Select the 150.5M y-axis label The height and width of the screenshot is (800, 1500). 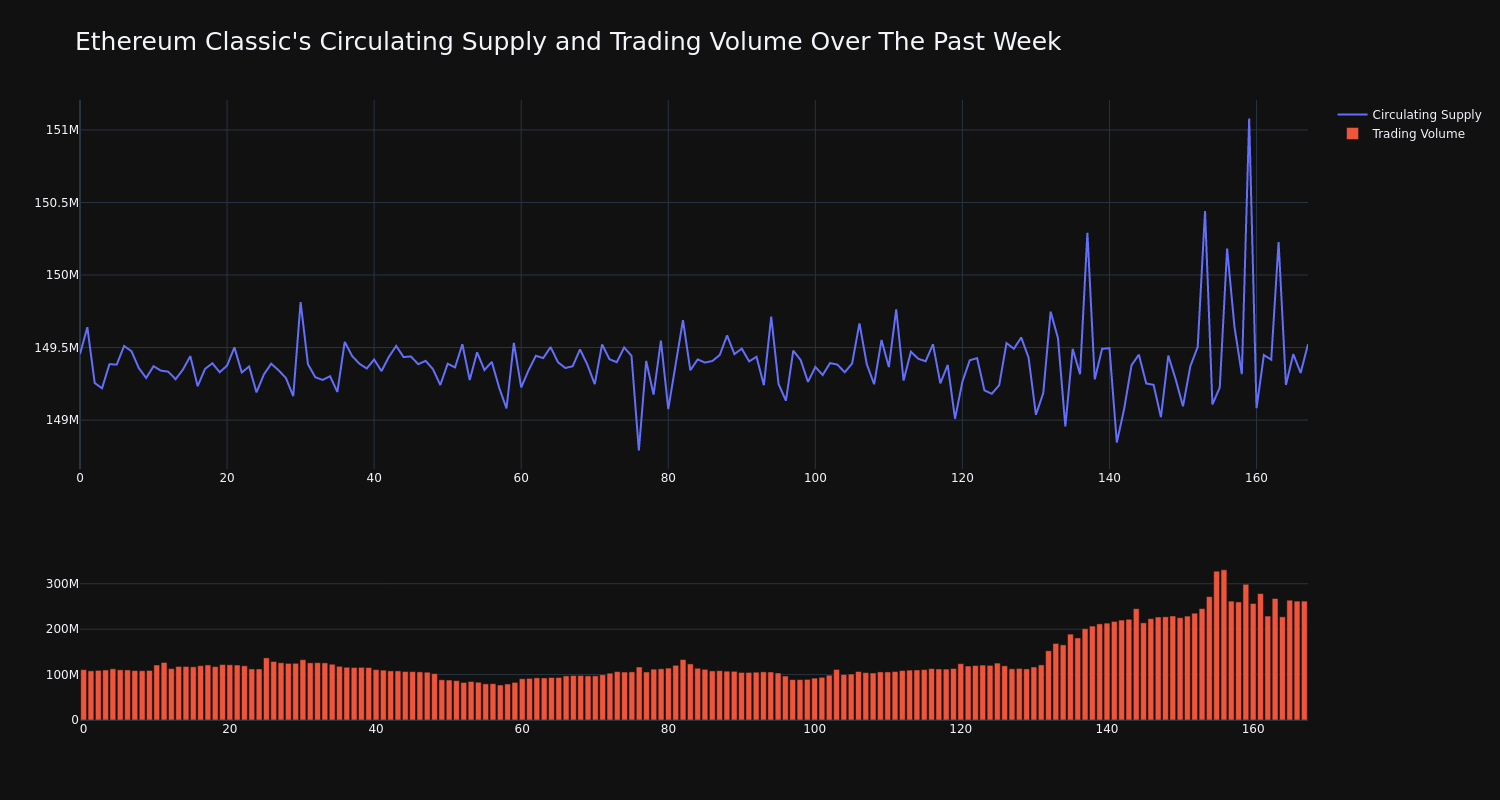point(56,203)
